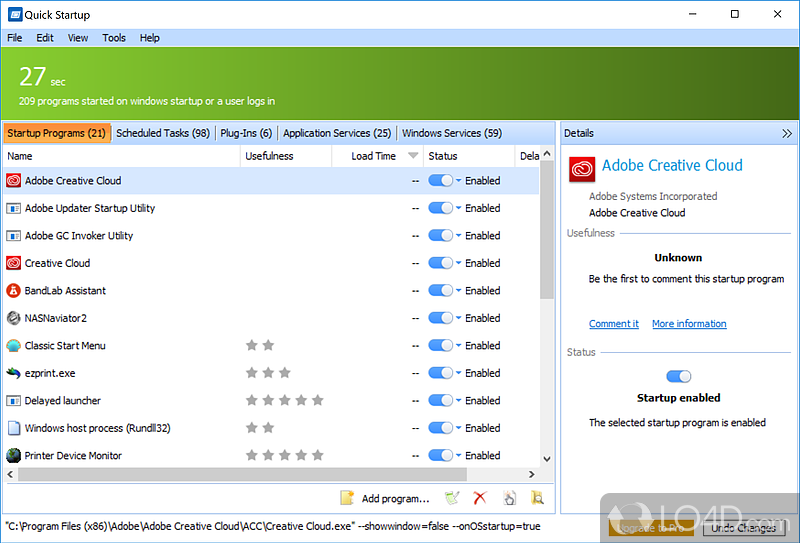This screenshot has width=800, height=543.
Task: Click Load Time column sort arrow
Action: pyautogui.click(x=414, y=156)
